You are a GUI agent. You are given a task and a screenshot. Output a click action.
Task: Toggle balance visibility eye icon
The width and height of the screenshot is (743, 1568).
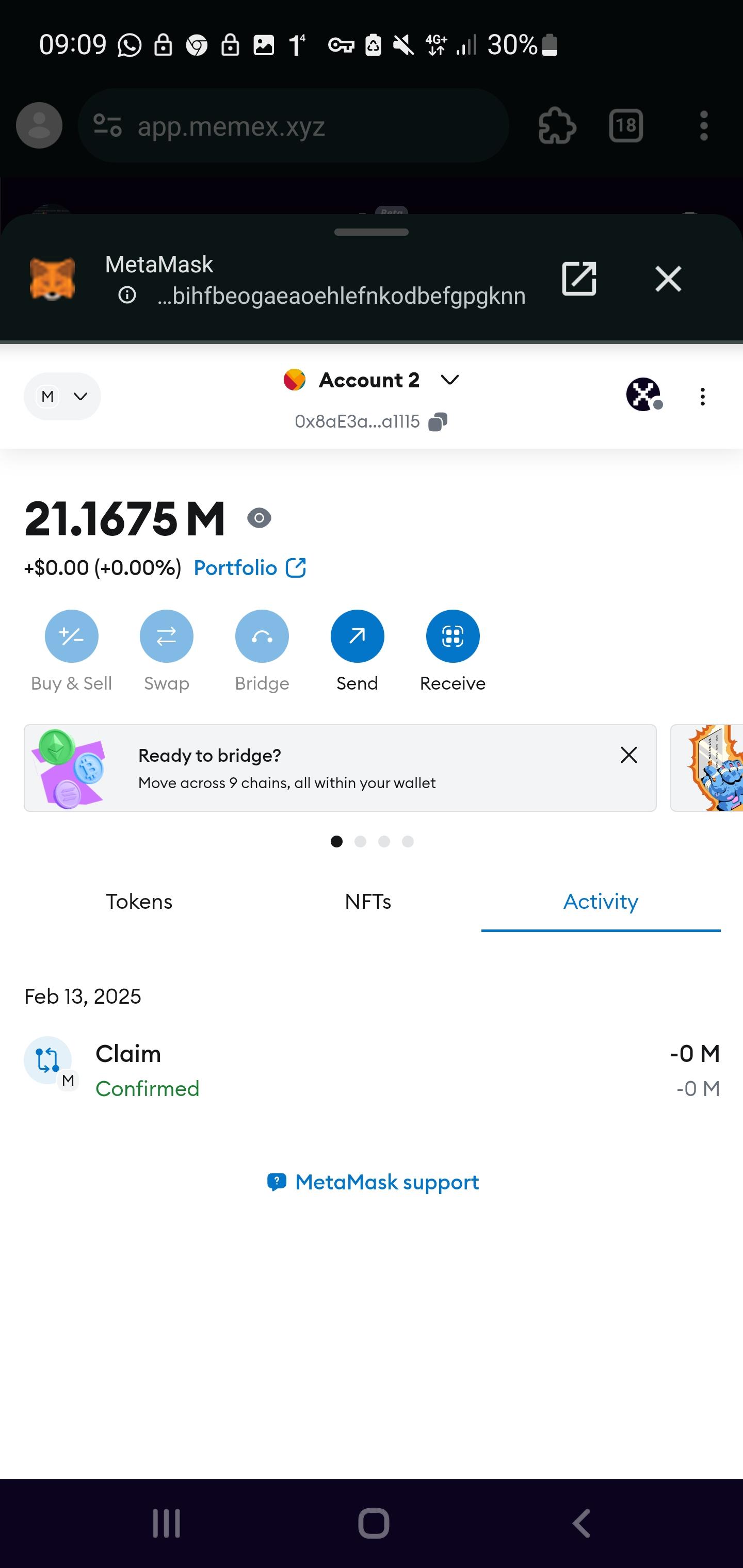259,518
